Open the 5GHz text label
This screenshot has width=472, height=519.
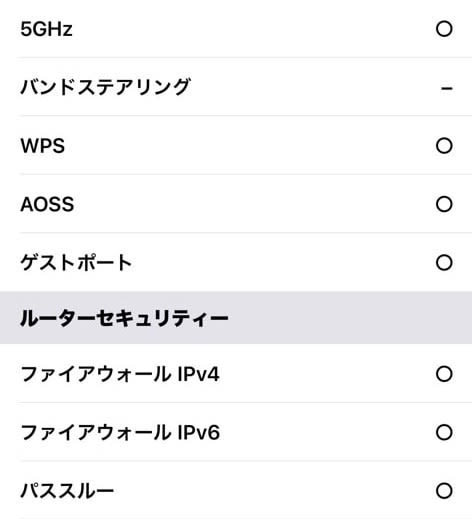coord(46,29)
